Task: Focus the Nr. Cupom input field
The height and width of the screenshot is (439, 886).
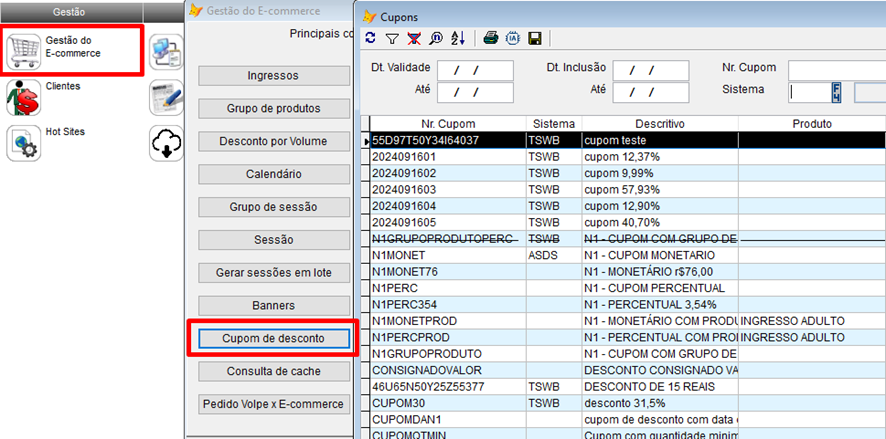Action: tap(836, 70)
